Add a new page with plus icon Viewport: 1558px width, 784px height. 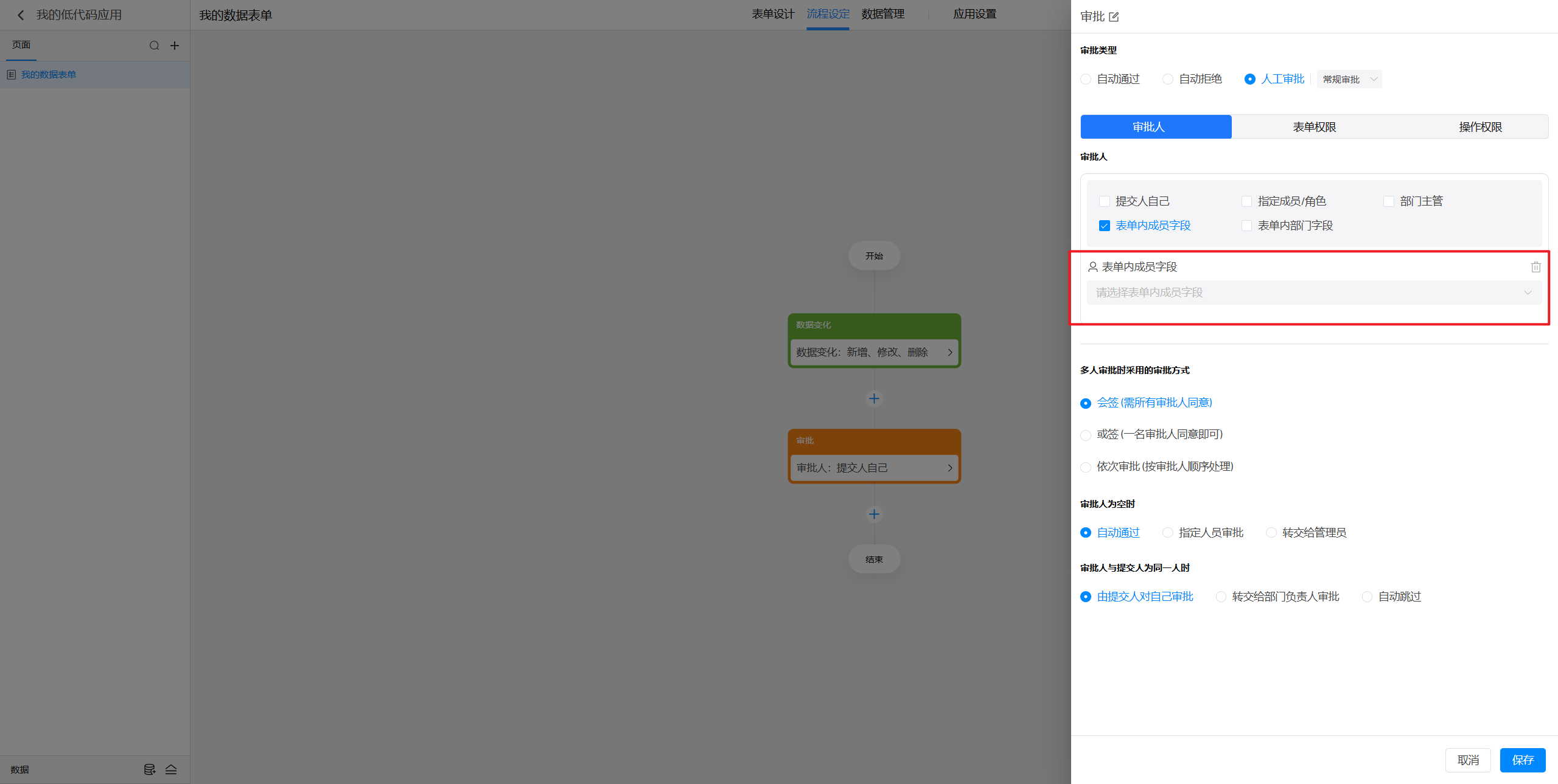pos(175,46)
